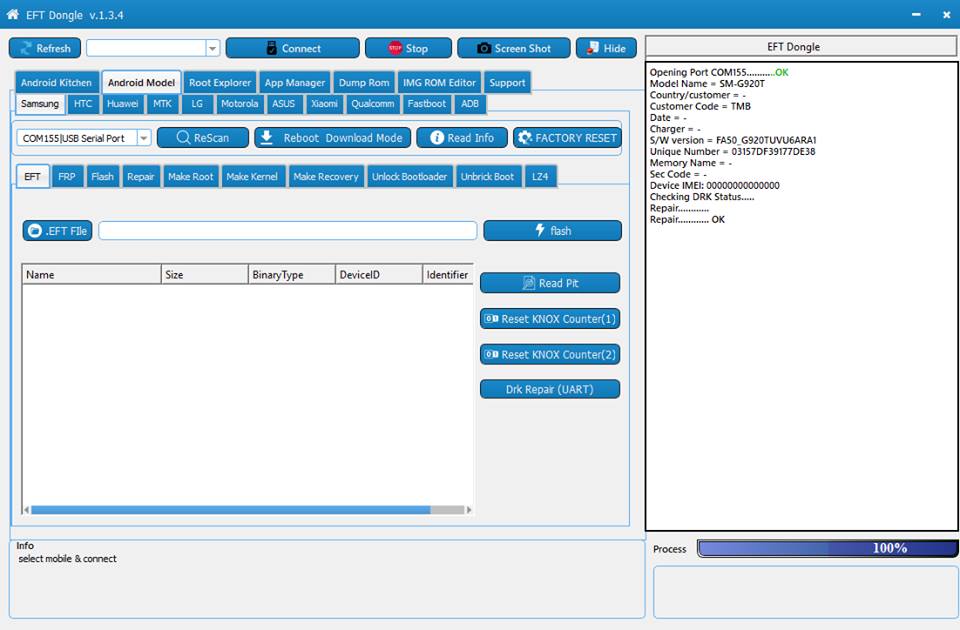960x630 pixels.
Task: Minimize the EFT Dongle window
Action: point(916,14)
